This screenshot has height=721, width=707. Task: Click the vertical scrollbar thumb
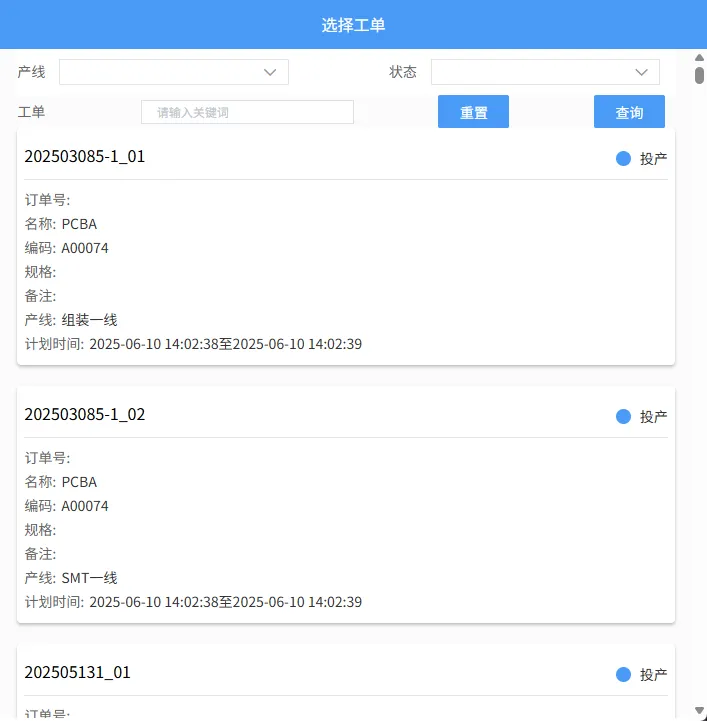pyautogui.click(x=699, y=75)
